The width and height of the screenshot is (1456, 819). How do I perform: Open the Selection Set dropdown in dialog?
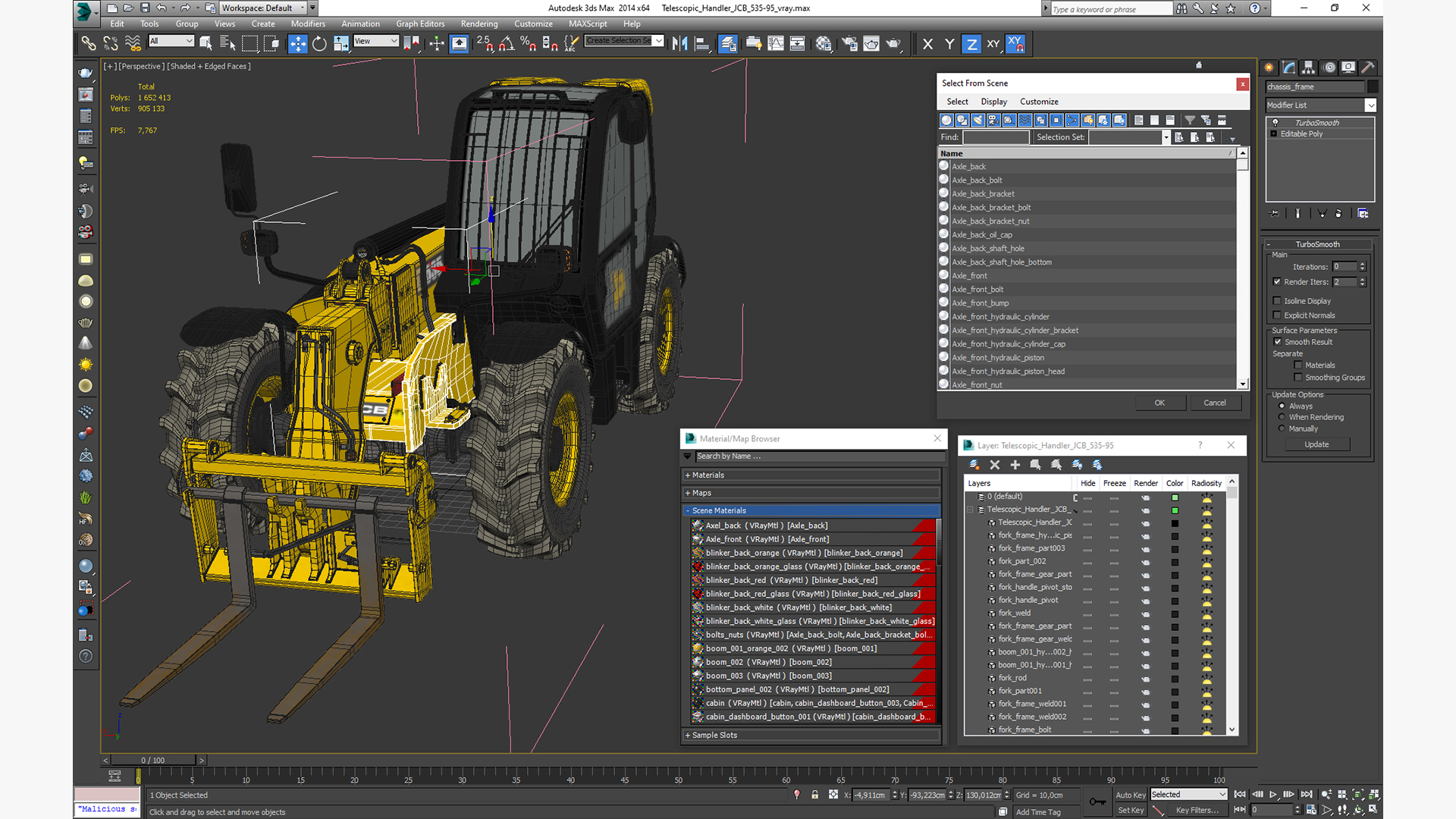(1166, 137)
